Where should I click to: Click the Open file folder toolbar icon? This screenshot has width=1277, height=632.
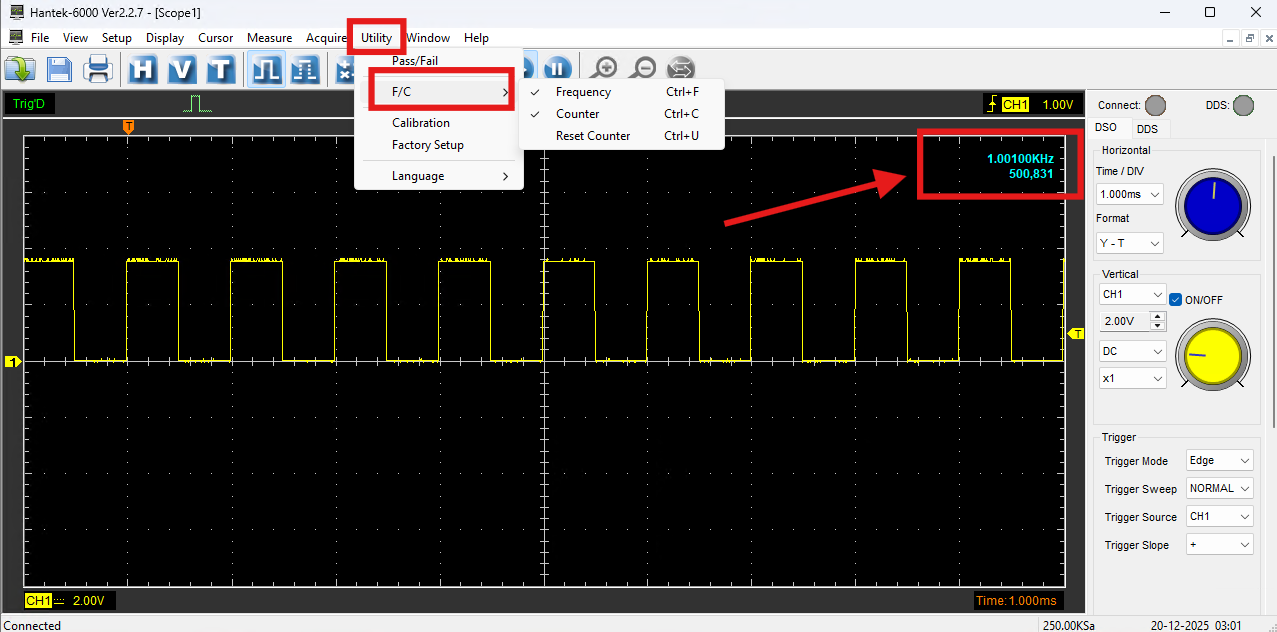pos(20,69)
